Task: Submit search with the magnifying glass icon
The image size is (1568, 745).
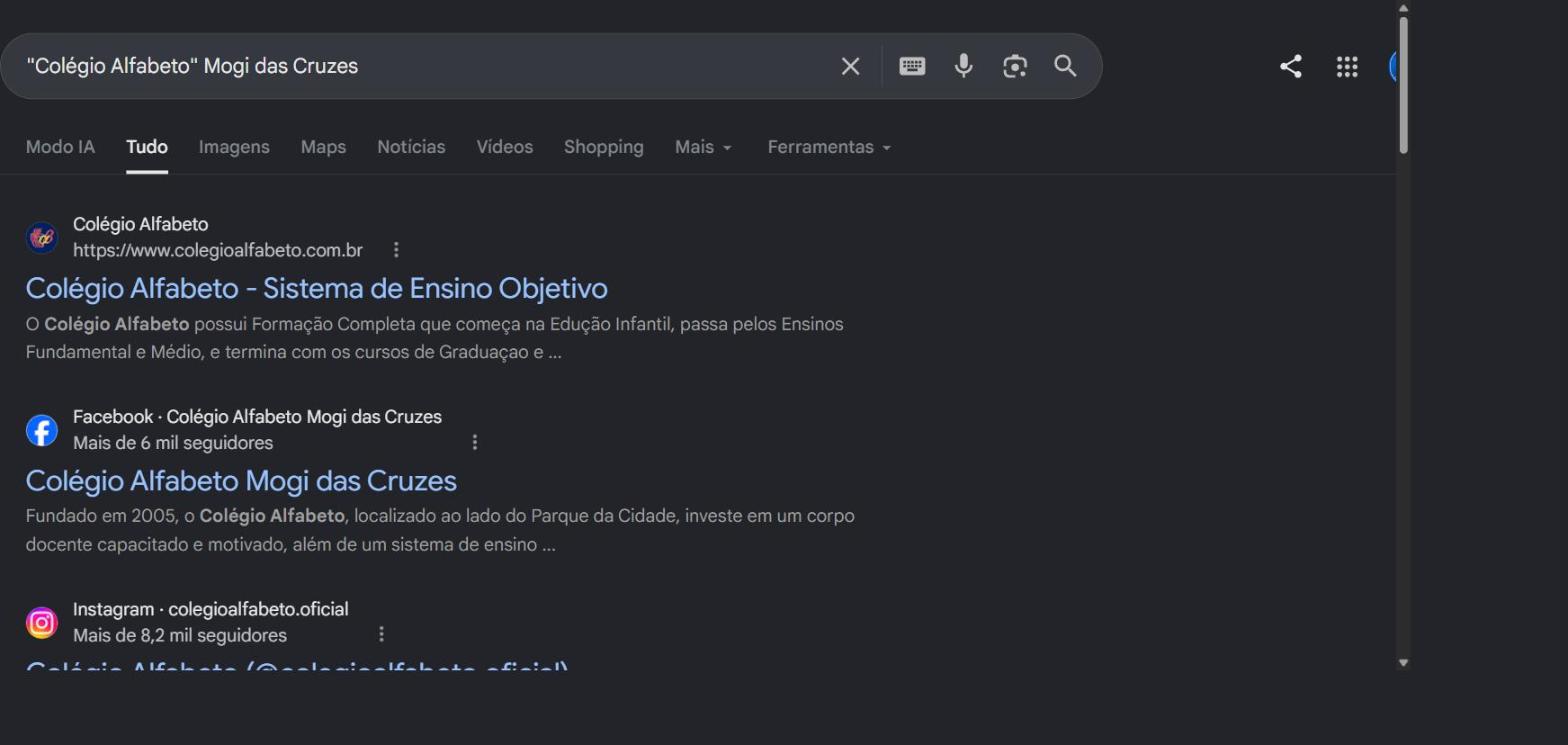Action: 1066,66
